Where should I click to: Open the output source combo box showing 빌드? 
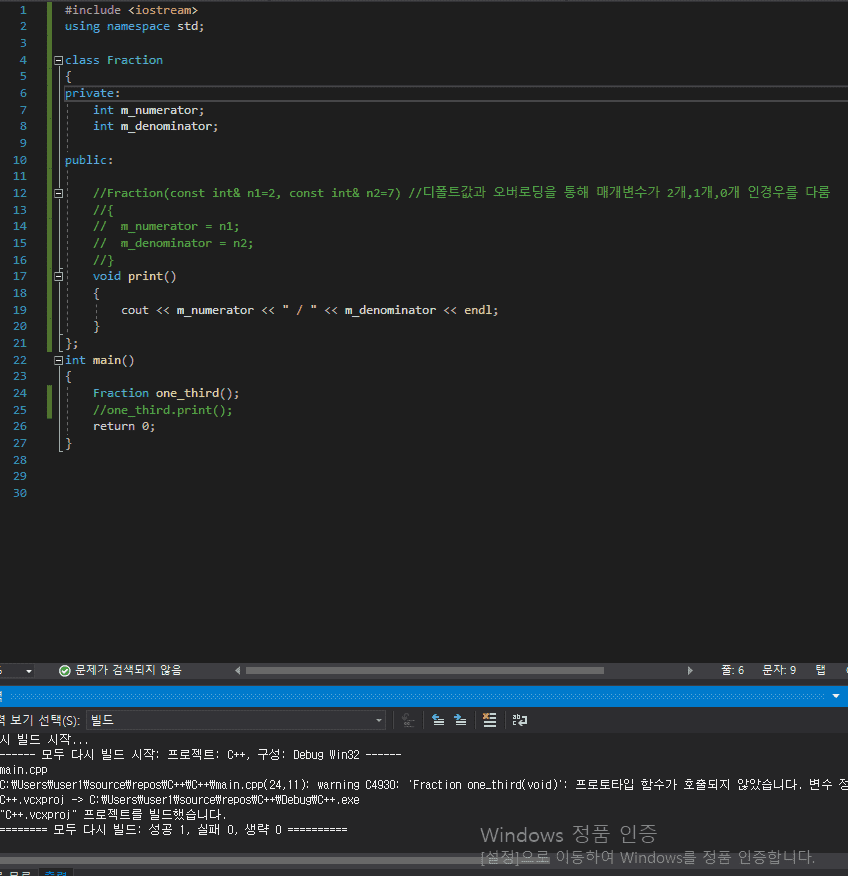click(x=236, y=720)
